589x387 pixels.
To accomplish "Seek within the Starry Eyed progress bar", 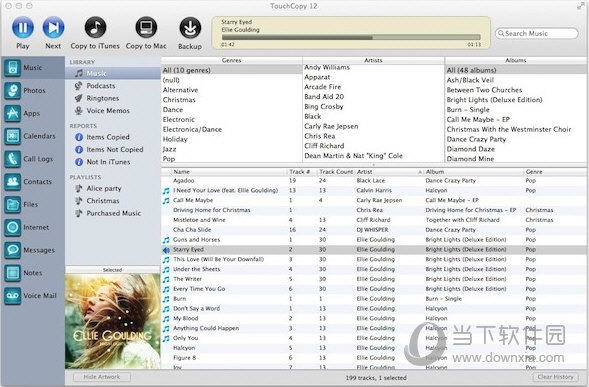I will tap(351, 37).
